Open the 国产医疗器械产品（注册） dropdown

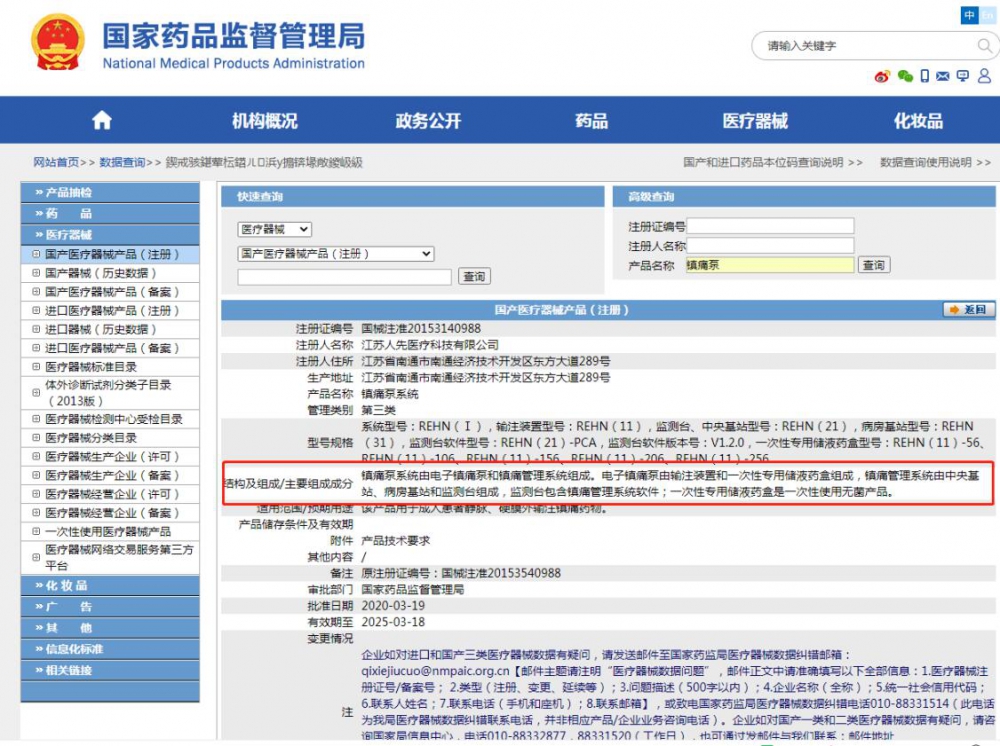click(335, 254)
